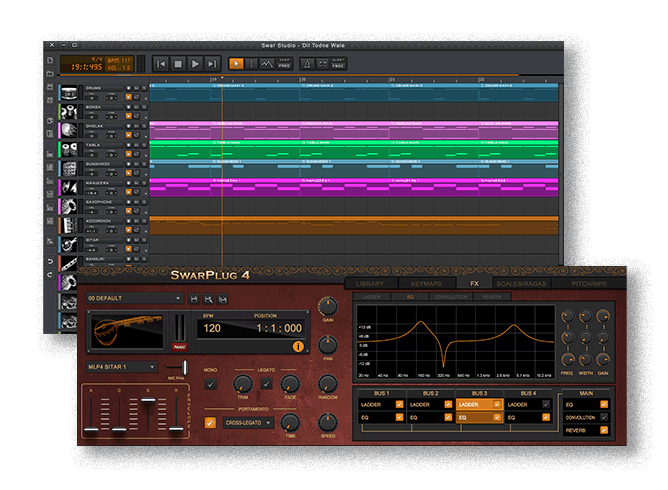668x490 pixels.
Task: Click the Sitar track thumbnail
Action: coord(69,245)
